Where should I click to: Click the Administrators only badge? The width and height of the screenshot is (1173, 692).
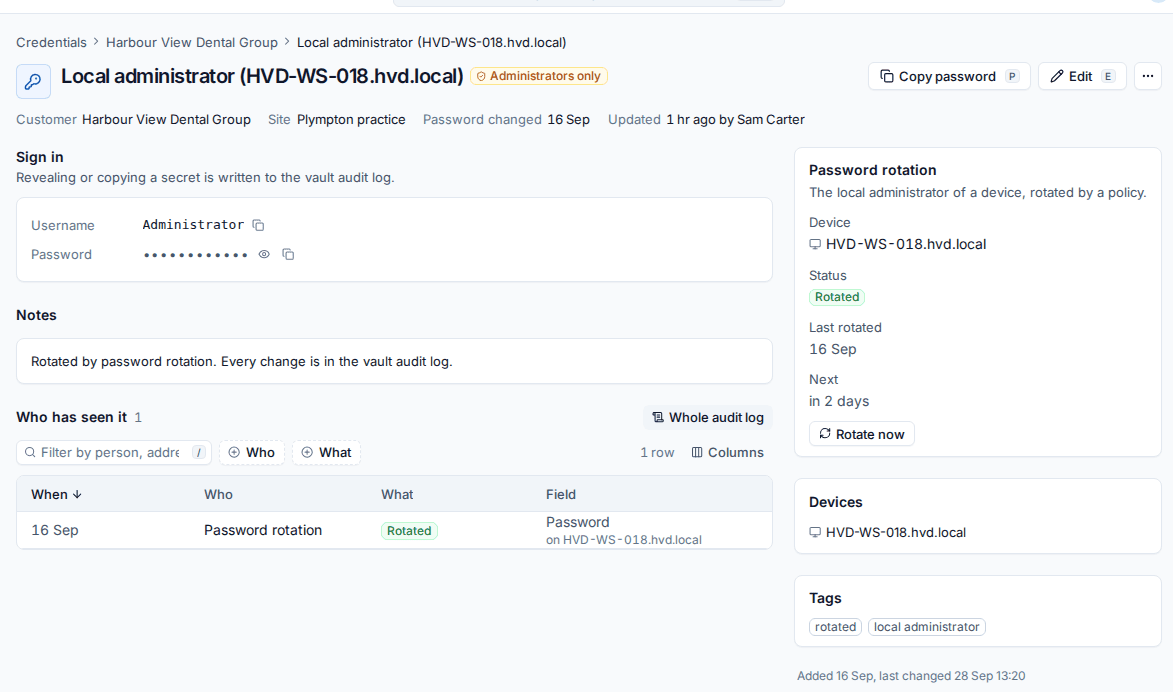(x=539, y=76)
